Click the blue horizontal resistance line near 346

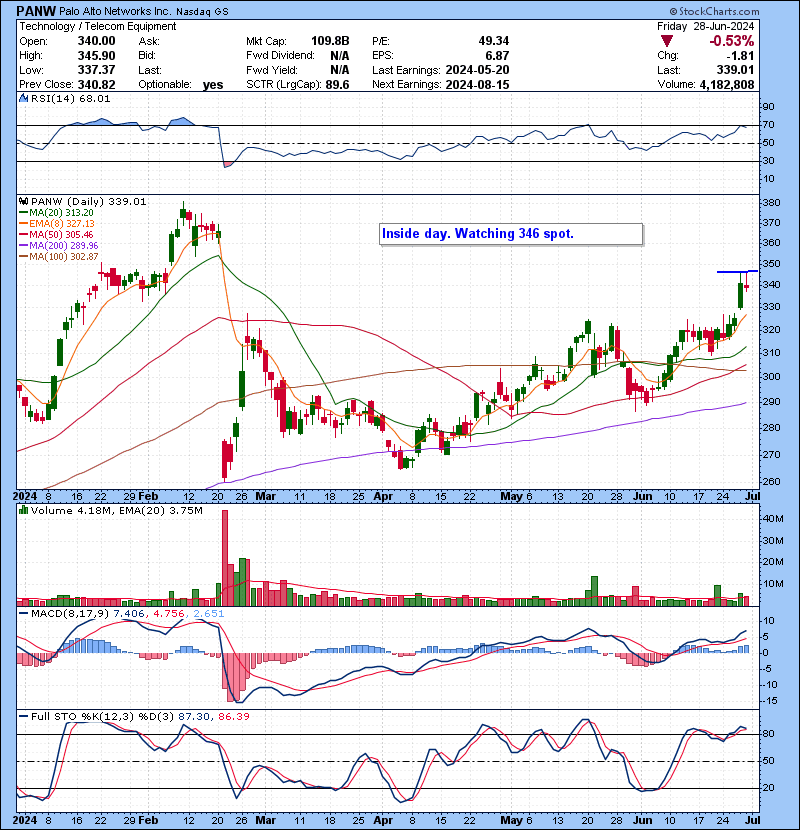(737, 272)
